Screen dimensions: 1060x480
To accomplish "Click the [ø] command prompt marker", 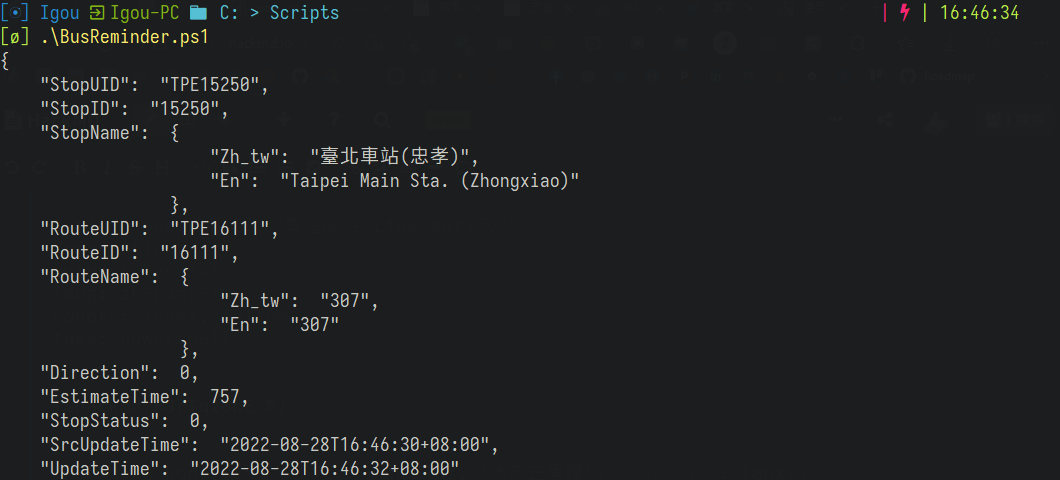I will coord(16,37).
